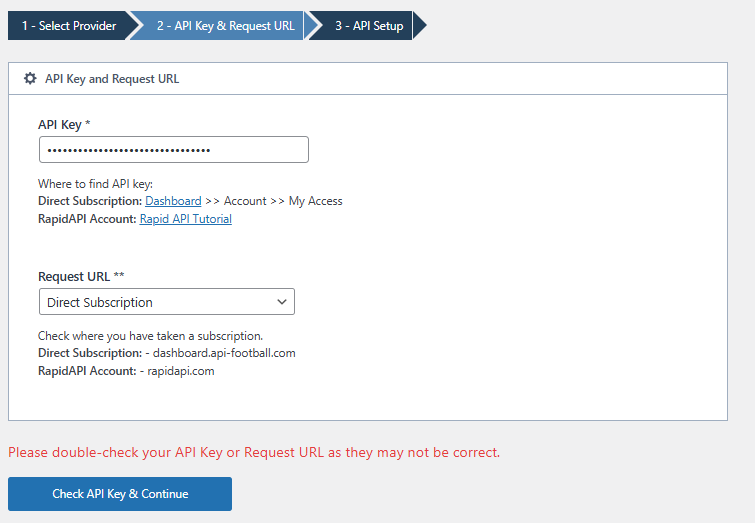Screen dimensions: 755x523
Task: Click the gear icon in panel header
Action: [x=30, y=78]
